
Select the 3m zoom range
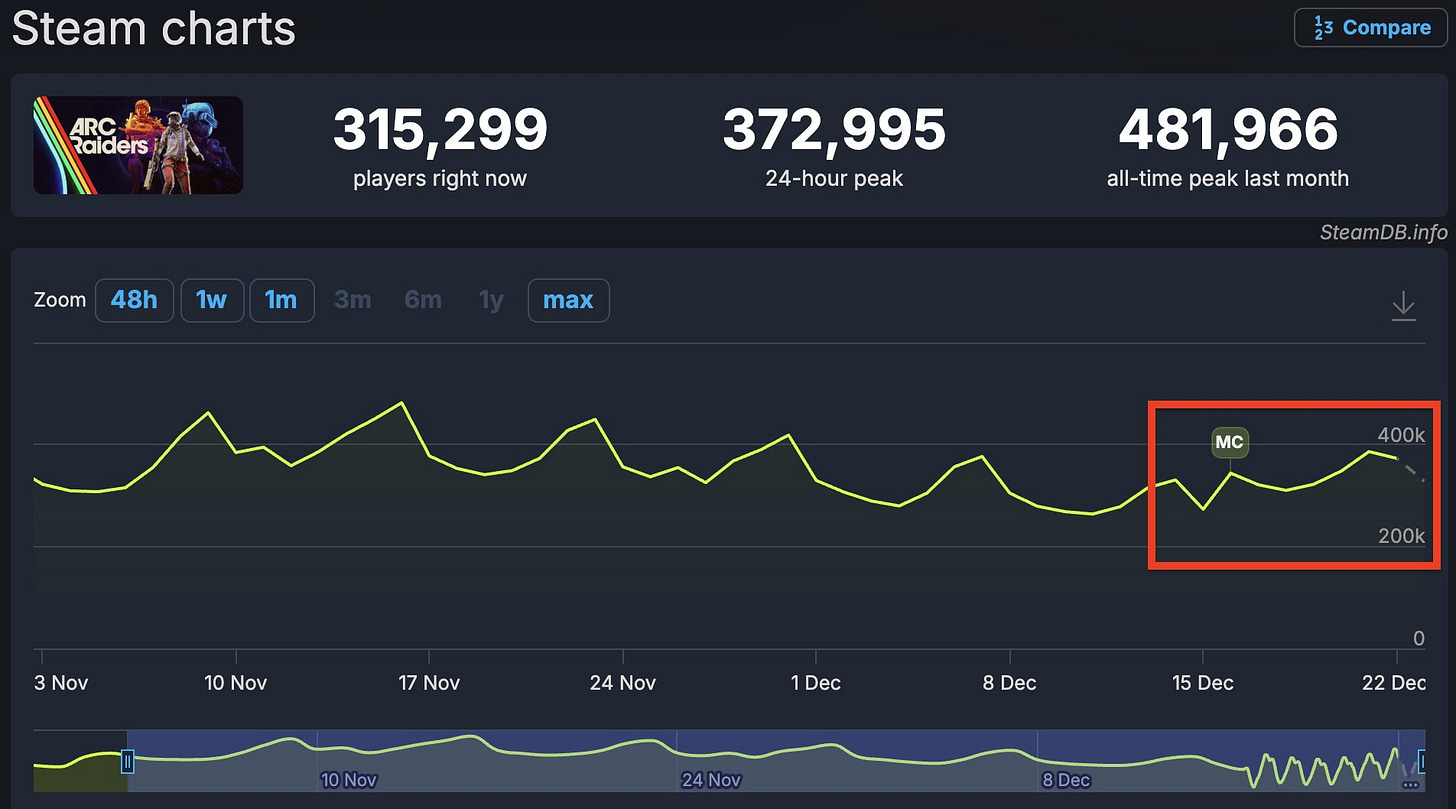click(353, 300)
